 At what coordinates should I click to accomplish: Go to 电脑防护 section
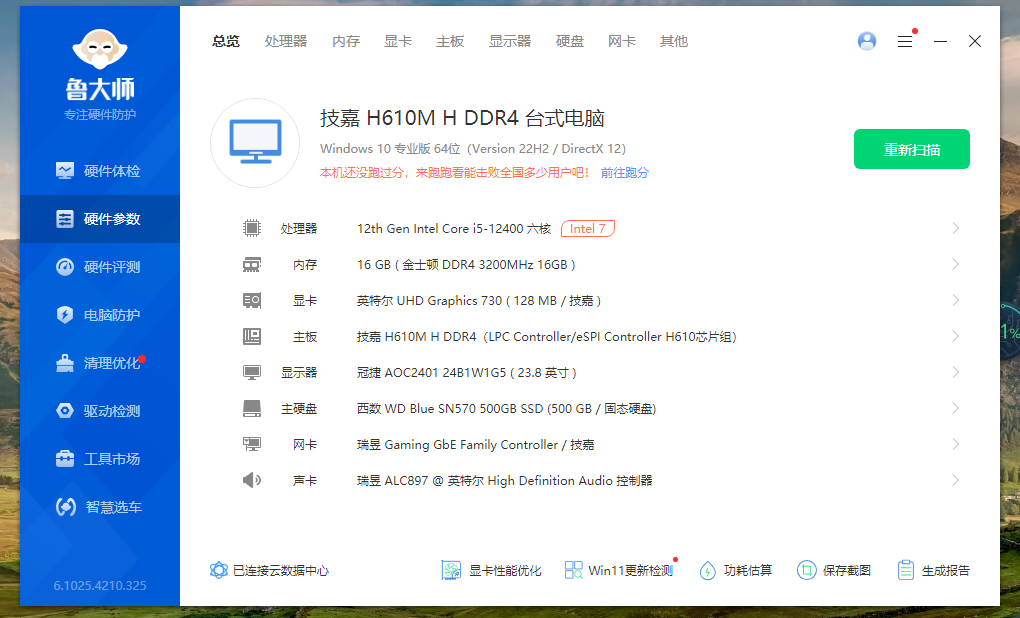100,316
